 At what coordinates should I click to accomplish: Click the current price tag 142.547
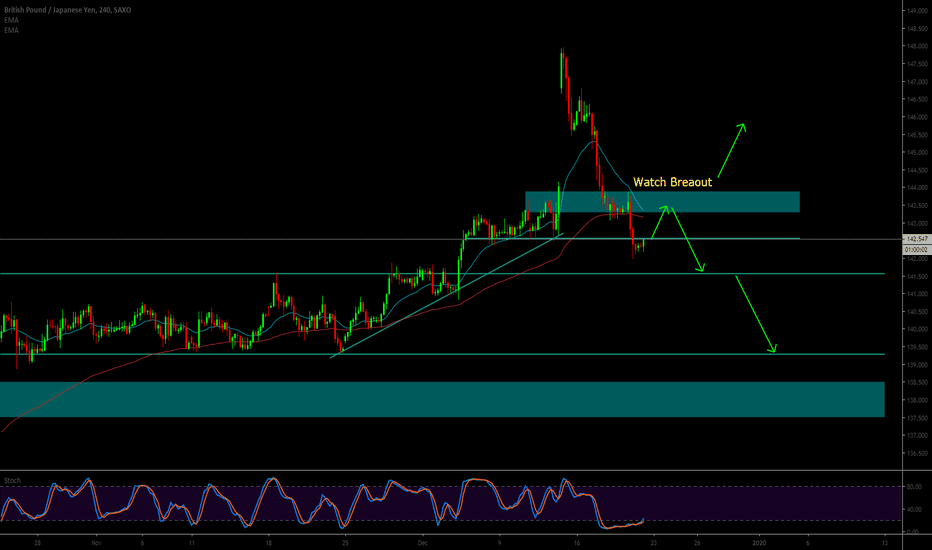(916, 240)
